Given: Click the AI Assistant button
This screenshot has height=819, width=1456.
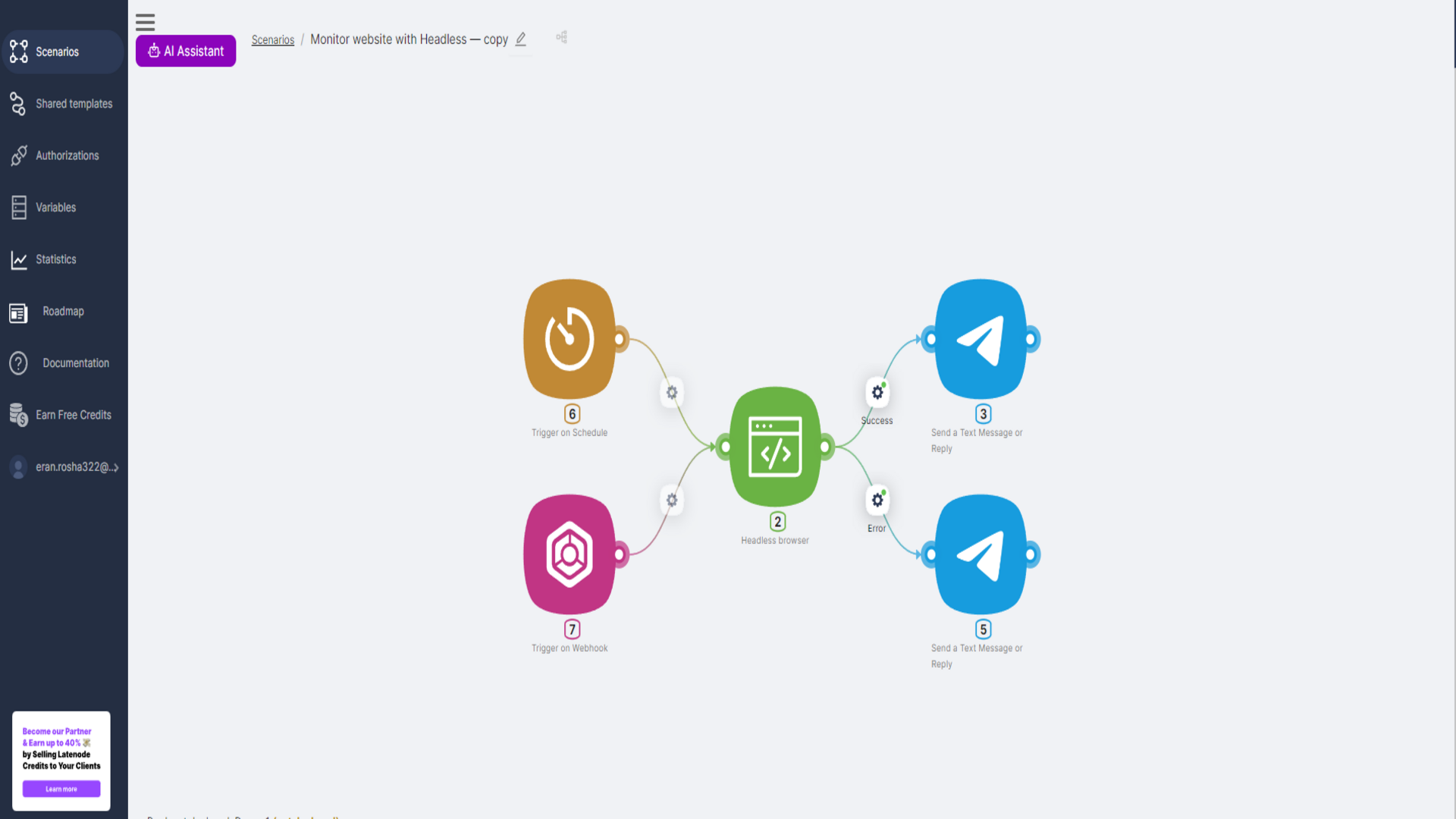Looking at the screenshot, I should (x=186, y=51).
